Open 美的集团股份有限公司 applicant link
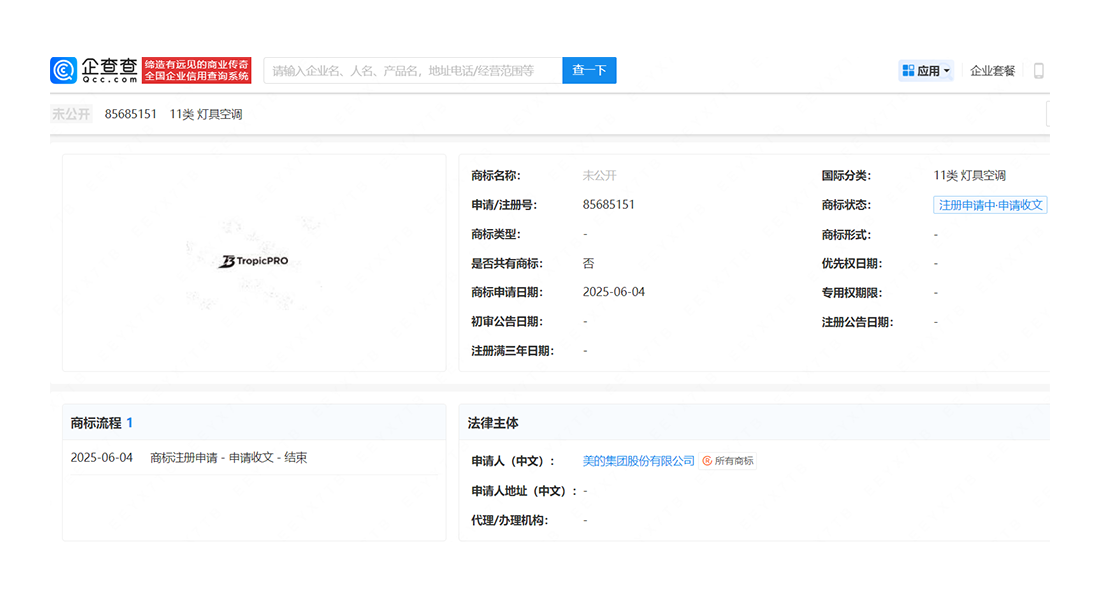 638,461
